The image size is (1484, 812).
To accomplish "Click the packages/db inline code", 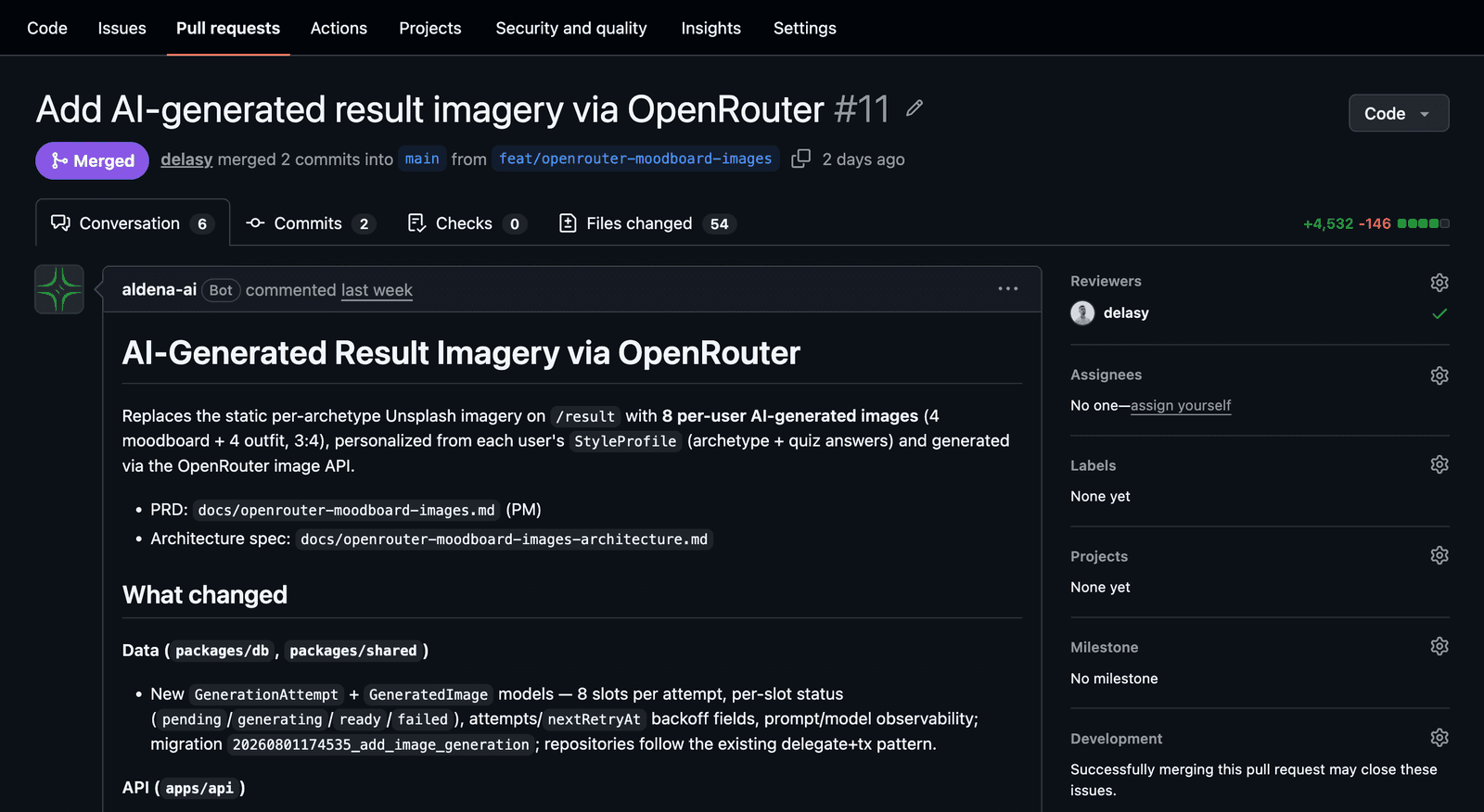I will (x=223, y=651).
